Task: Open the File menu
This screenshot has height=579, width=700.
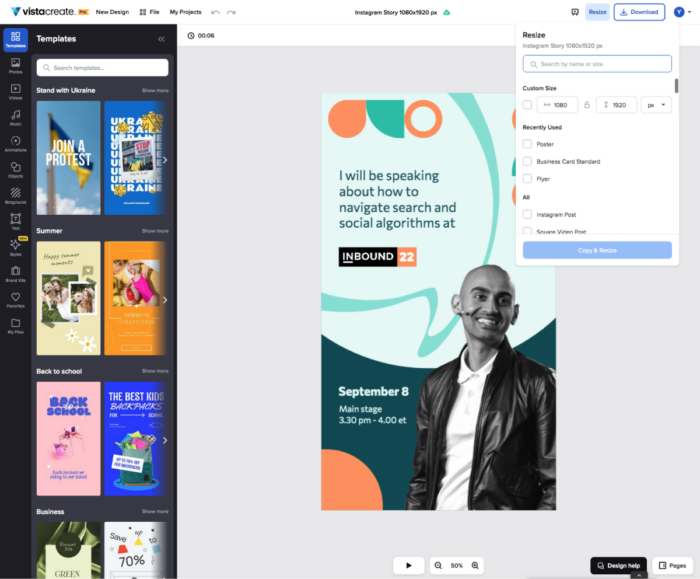Action: (x=149, y=12)
